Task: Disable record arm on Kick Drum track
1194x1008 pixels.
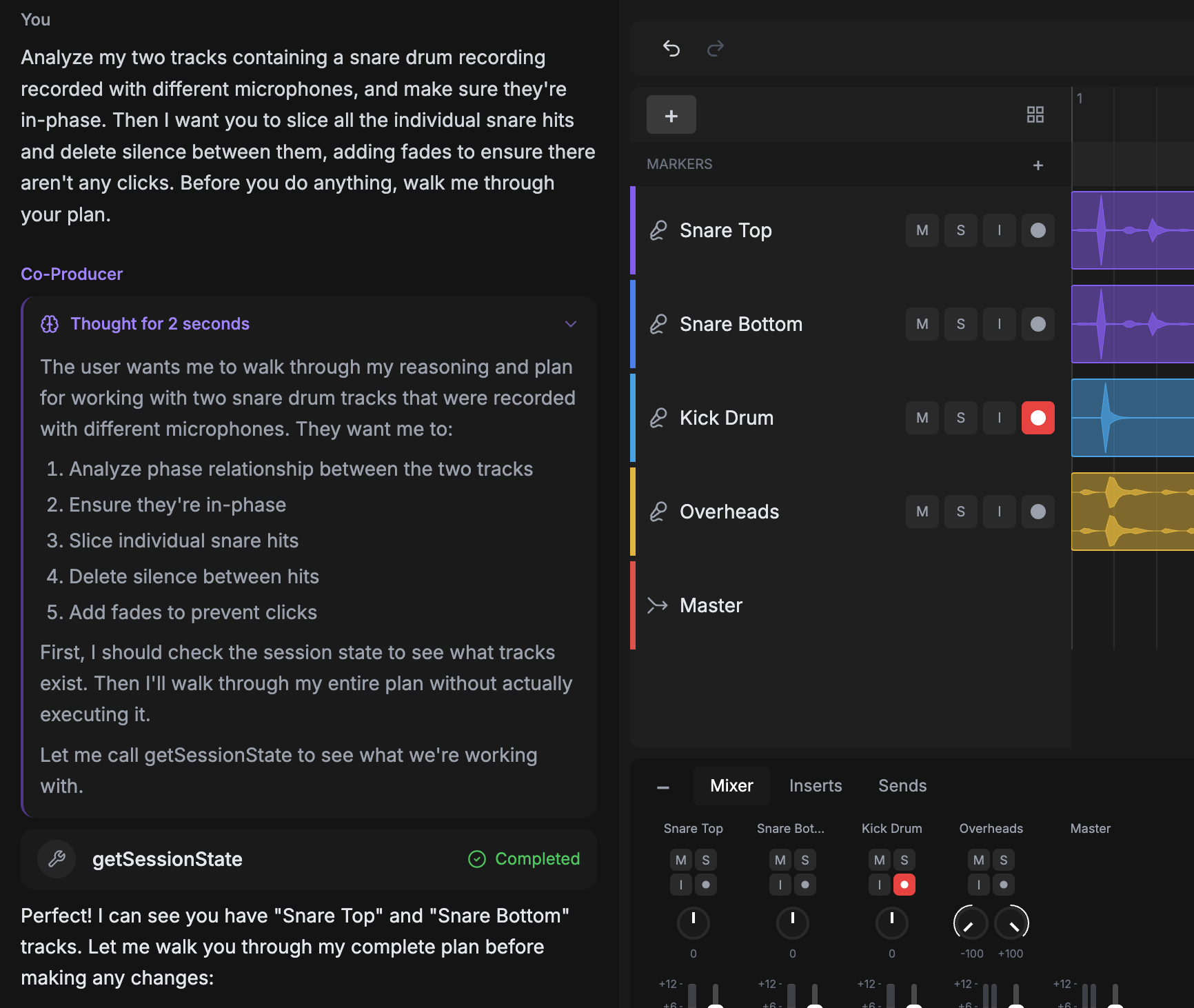Action: [1038, 418]
